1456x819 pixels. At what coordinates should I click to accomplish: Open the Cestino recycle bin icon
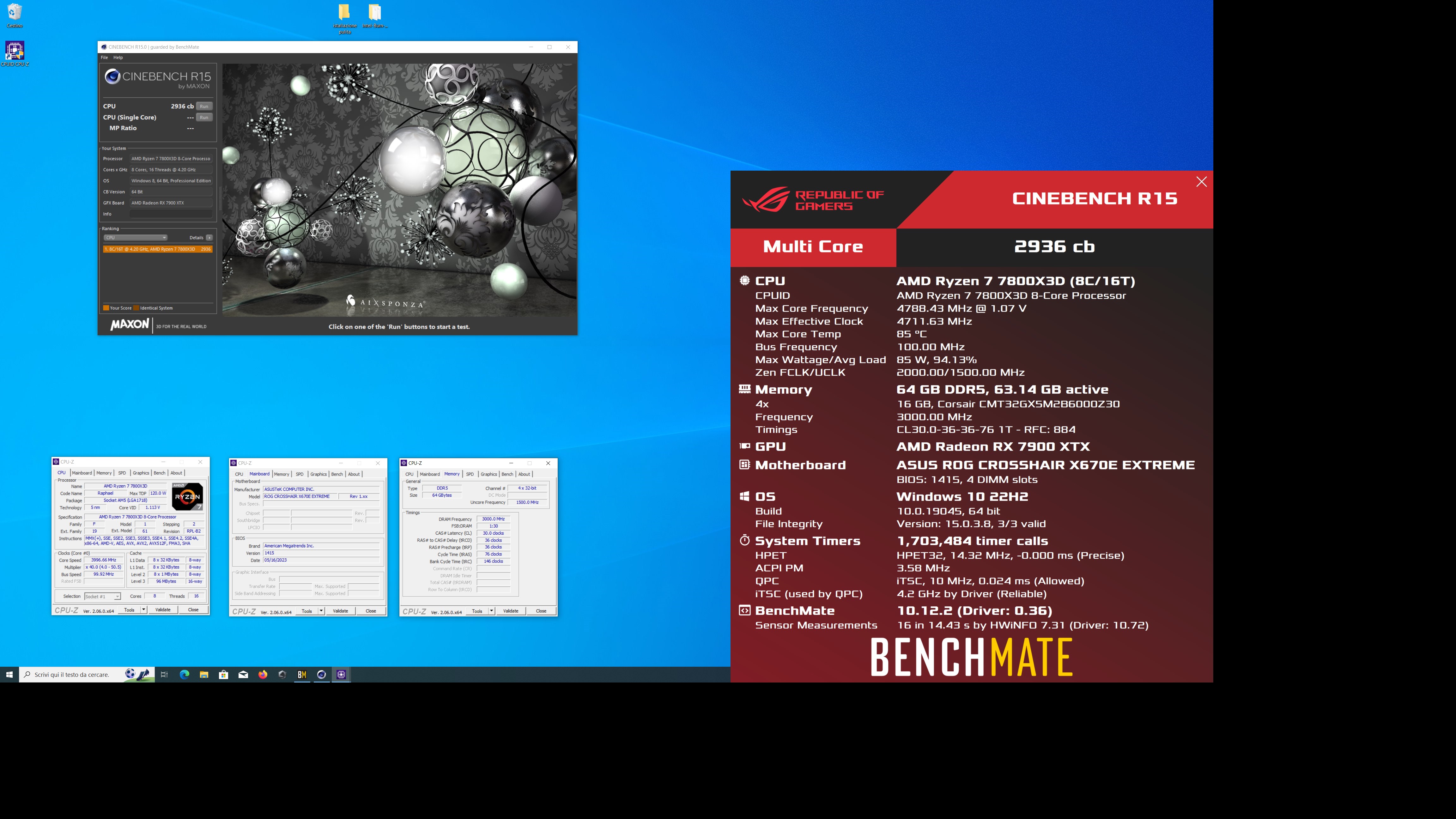(x=15, y=16)
